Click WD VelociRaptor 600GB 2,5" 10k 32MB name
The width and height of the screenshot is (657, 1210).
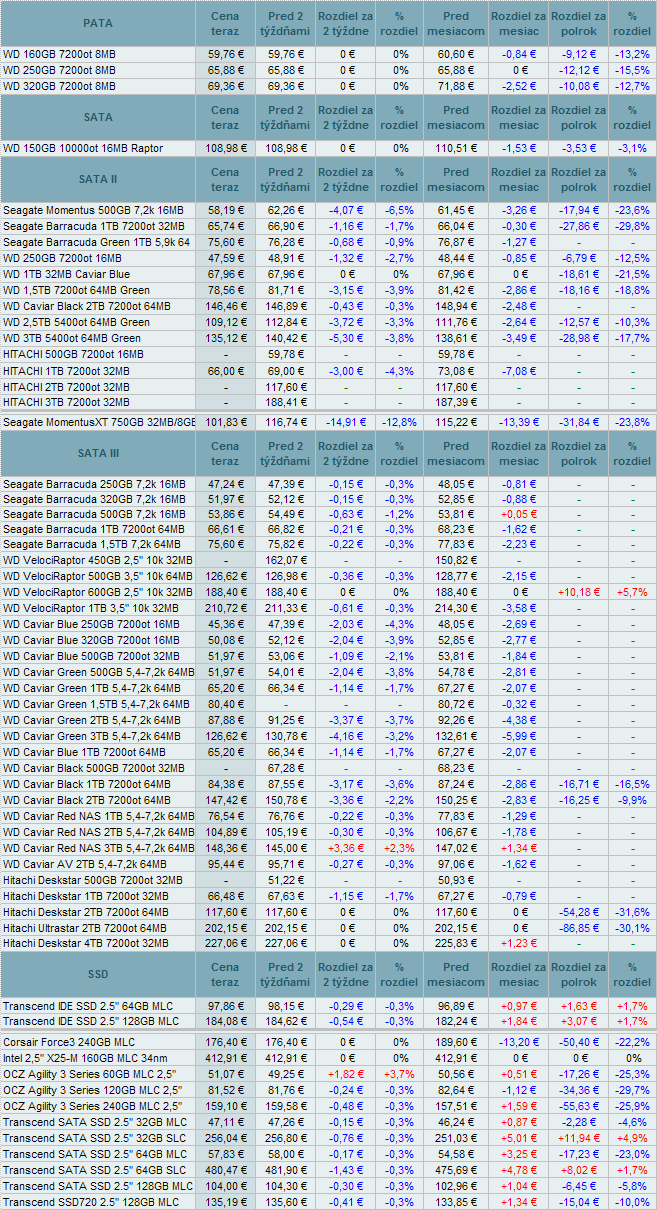[98, 592]
